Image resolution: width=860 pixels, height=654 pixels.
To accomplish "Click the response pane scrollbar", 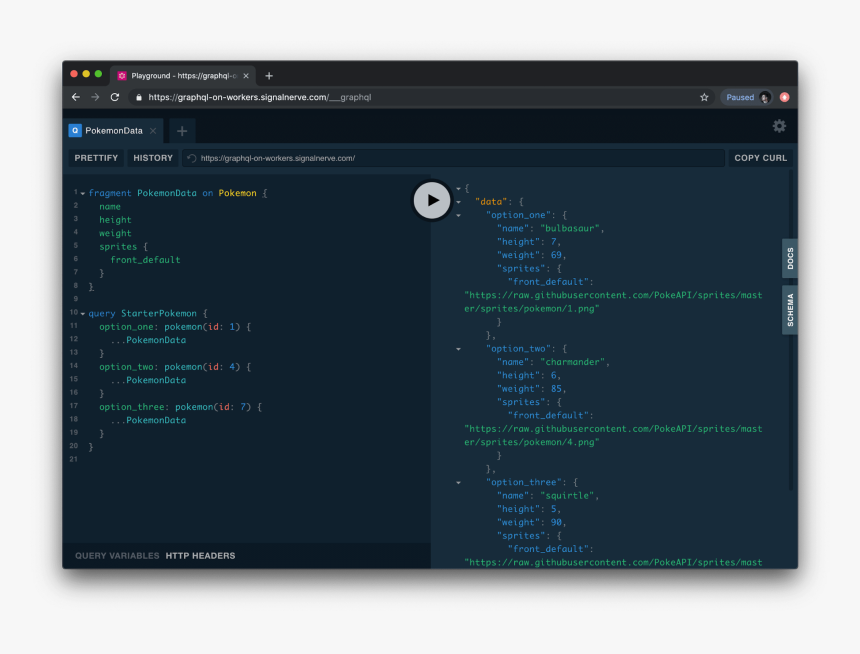I will 790,329.
